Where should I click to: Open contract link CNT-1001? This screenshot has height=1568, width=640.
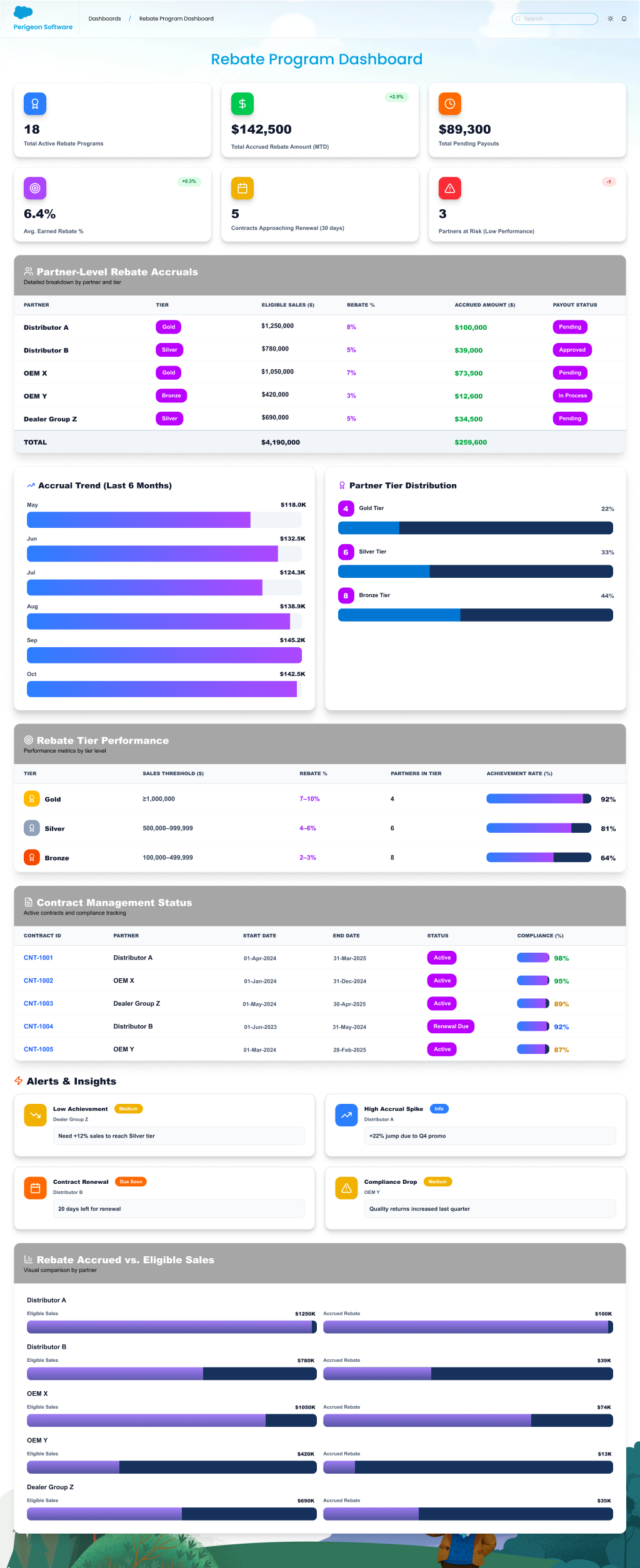coord(38,958)
